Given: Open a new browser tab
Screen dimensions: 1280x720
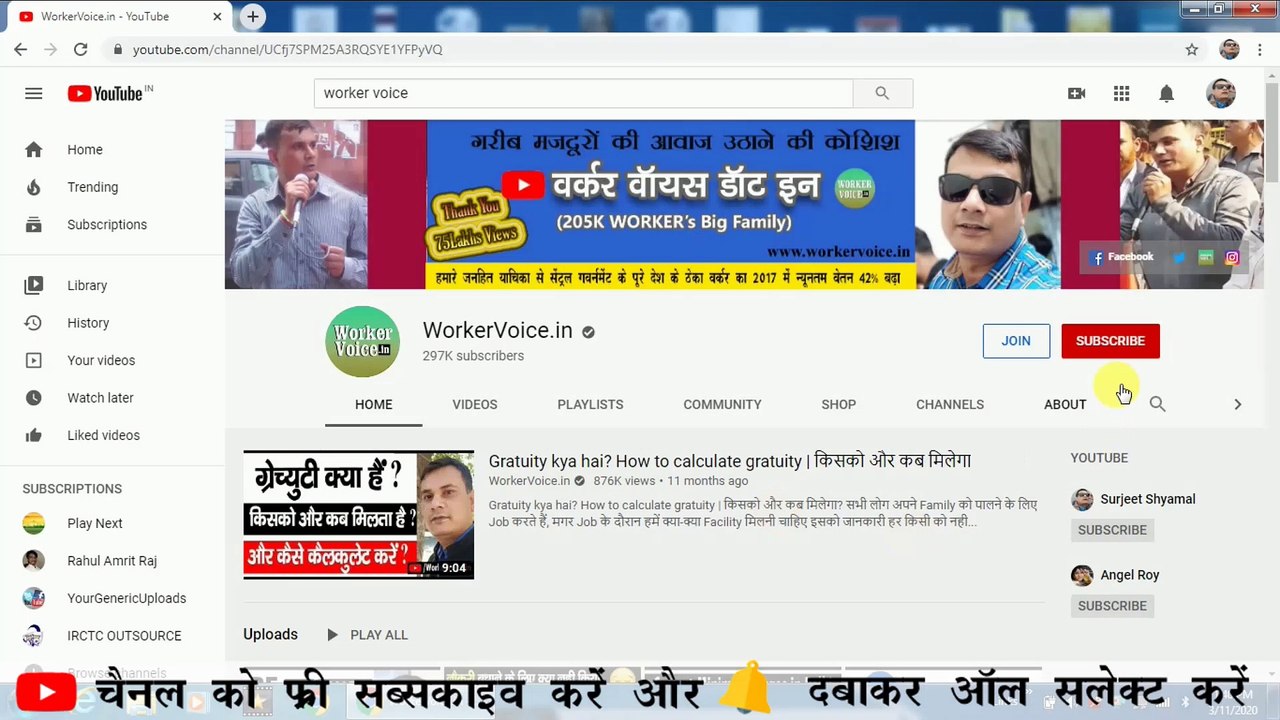Looking at the screenshot, I should 253,17.
